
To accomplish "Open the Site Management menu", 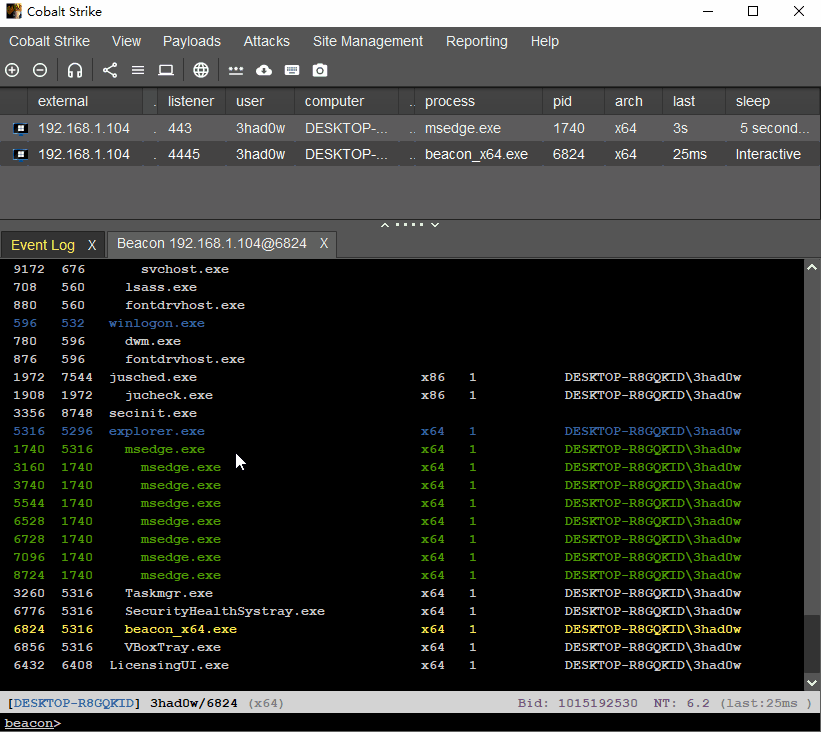I will 368,41.
